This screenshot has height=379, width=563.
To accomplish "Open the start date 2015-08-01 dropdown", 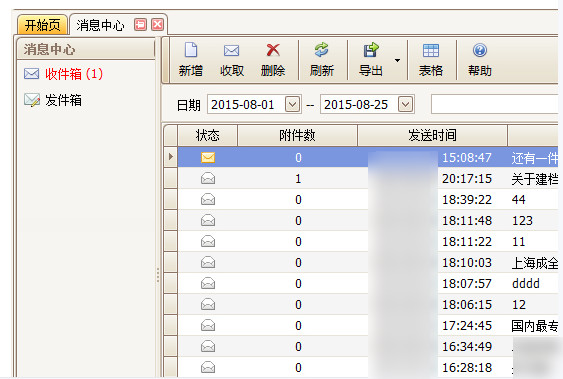I will (x=293, y=104).
